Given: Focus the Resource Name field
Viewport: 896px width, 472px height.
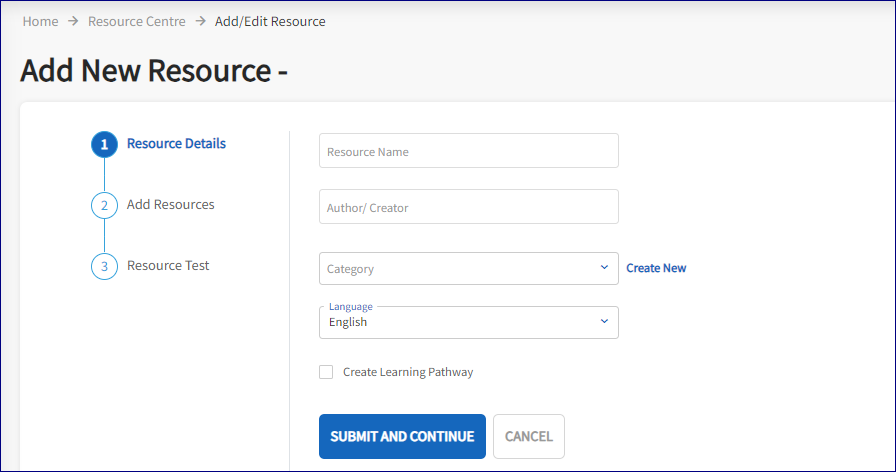Looking at the screenshot, I should (x=469, y=151).
